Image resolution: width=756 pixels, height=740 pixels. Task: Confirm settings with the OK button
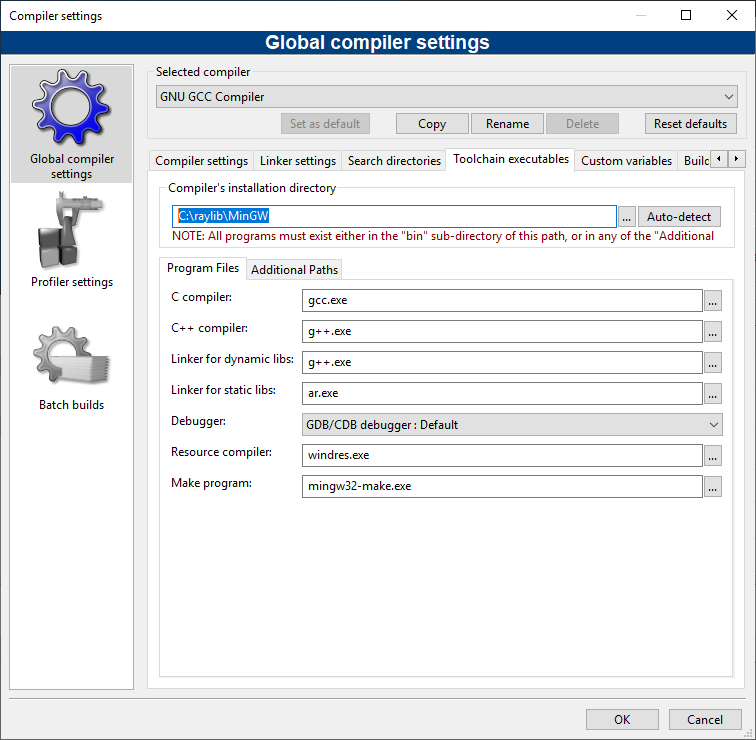(622, 720)
